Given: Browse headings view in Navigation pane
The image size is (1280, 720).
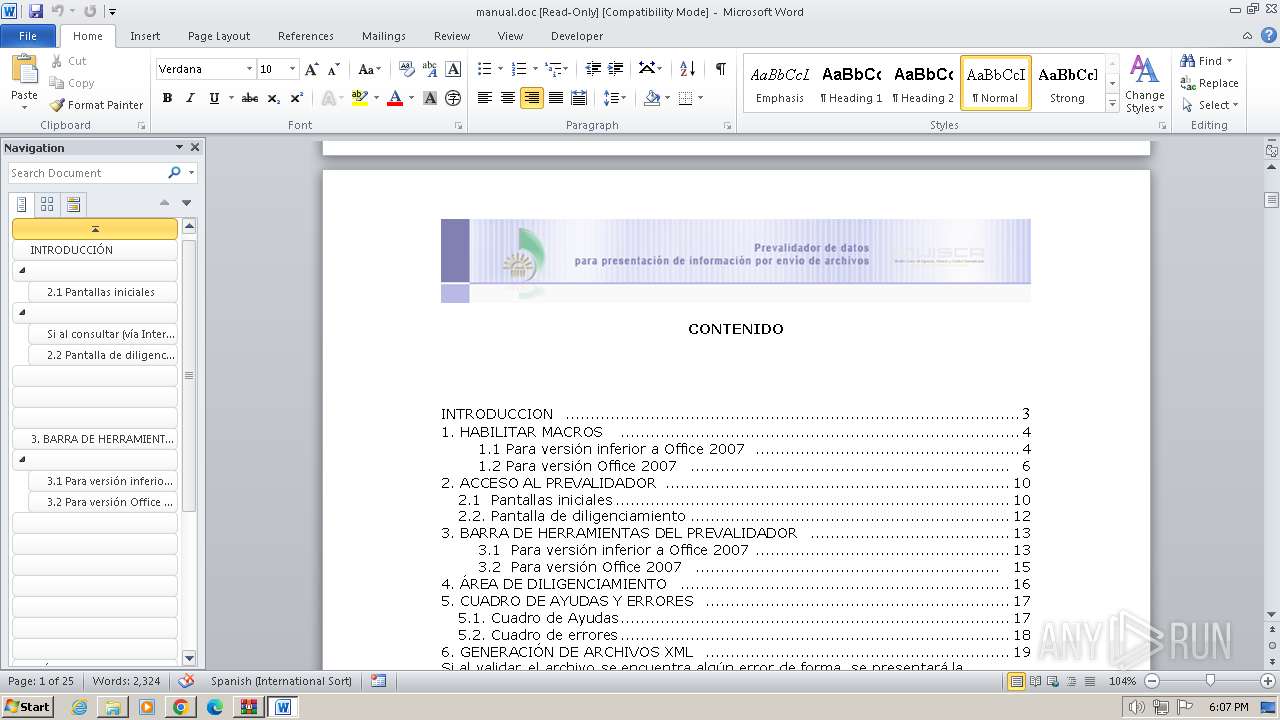Looking at the screenshot, I should 21,205.
